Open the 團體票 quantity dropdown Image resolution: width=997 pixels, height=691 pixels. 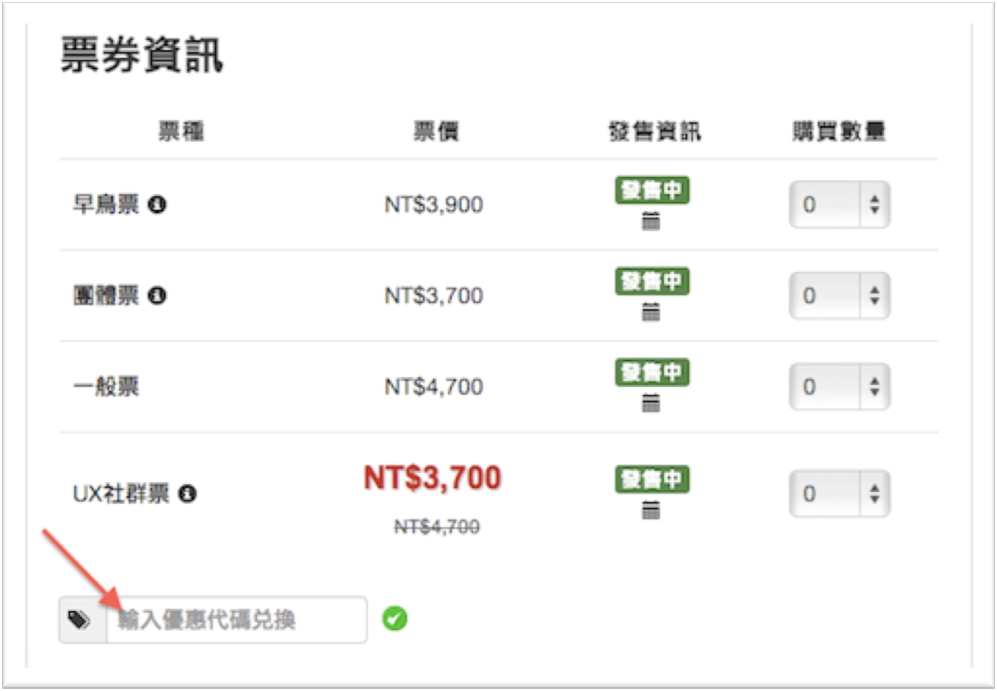pyautogui.click(x=839, y=296)
